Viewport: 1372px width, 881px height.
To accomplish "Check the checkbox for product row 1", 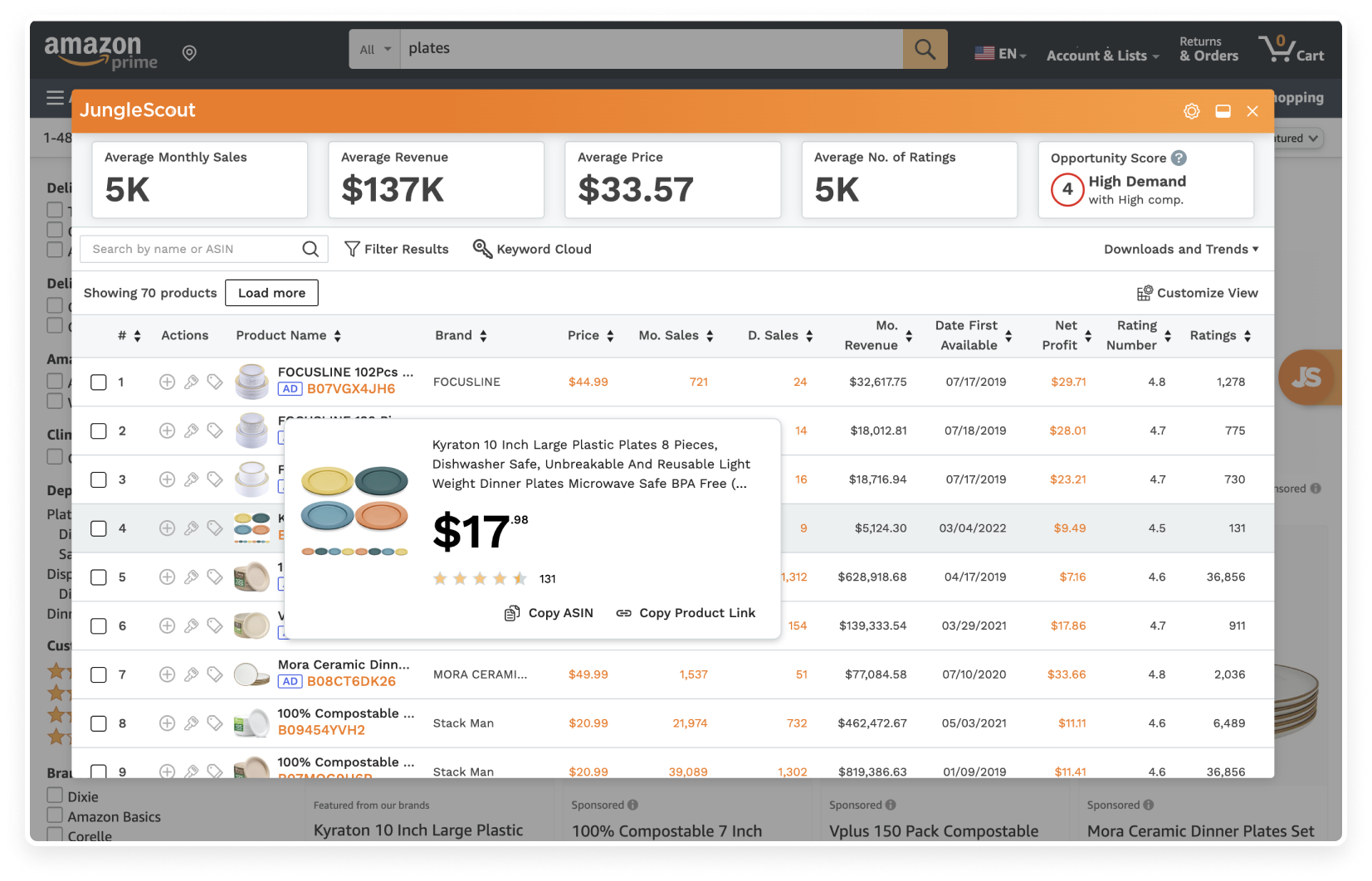I will click(x=99, y=382).
